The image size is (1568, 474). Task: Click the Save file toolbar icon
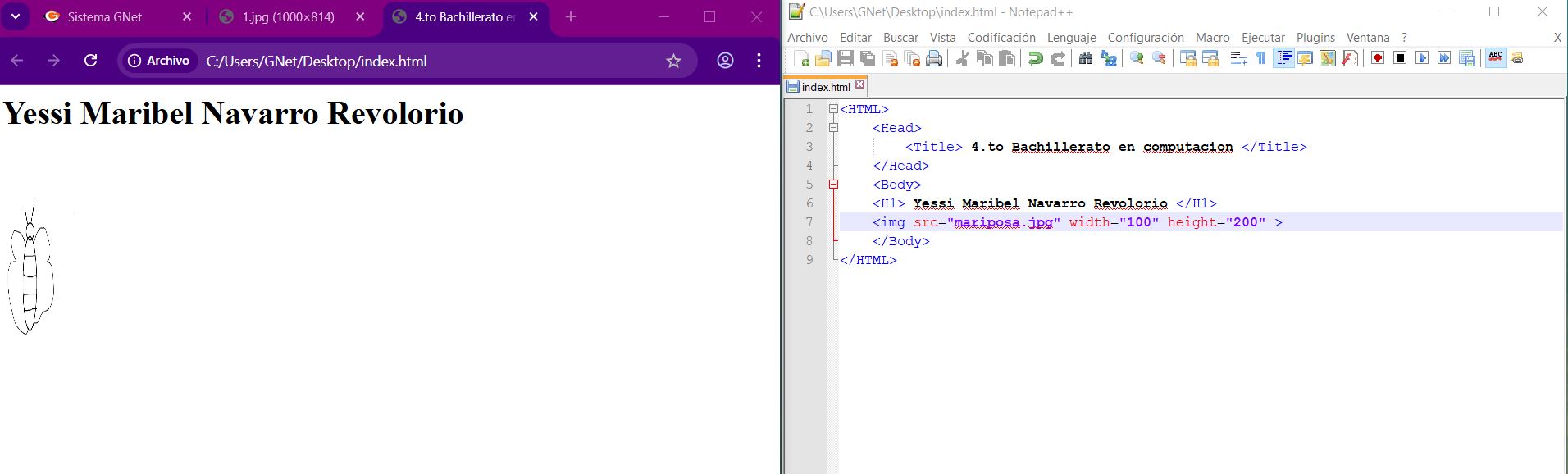pos(846,58)
